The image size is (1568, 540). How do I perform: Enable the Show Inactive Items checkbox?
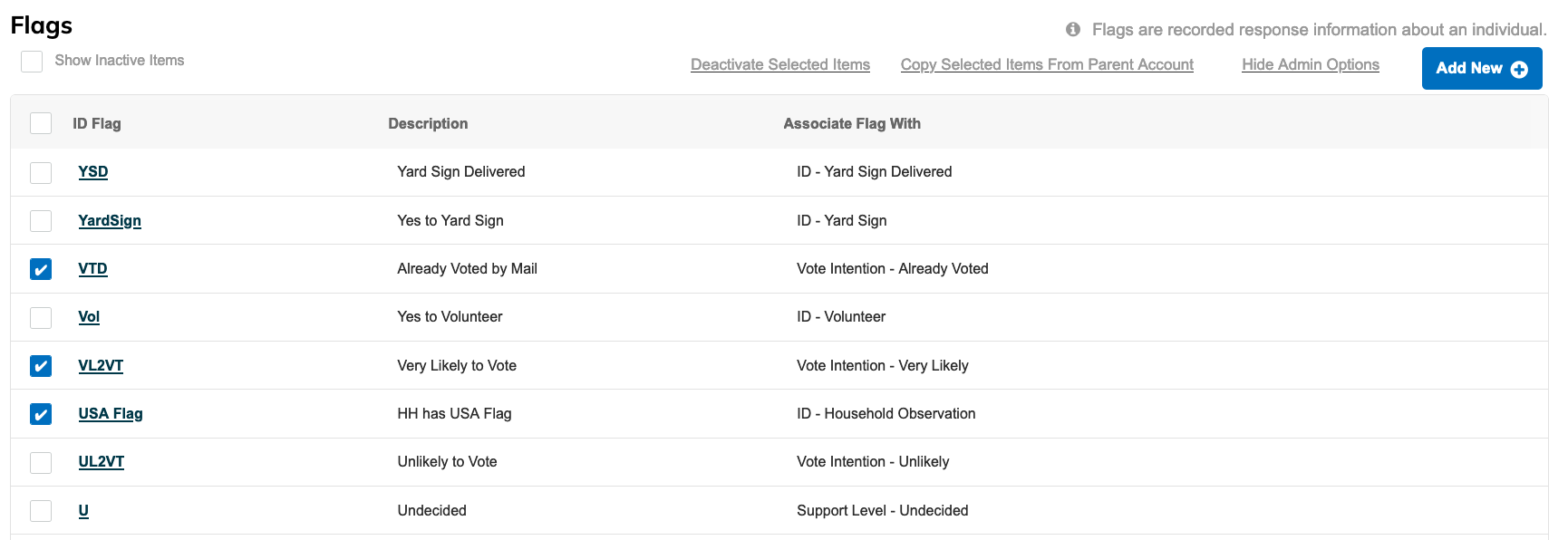pos(32,61)
